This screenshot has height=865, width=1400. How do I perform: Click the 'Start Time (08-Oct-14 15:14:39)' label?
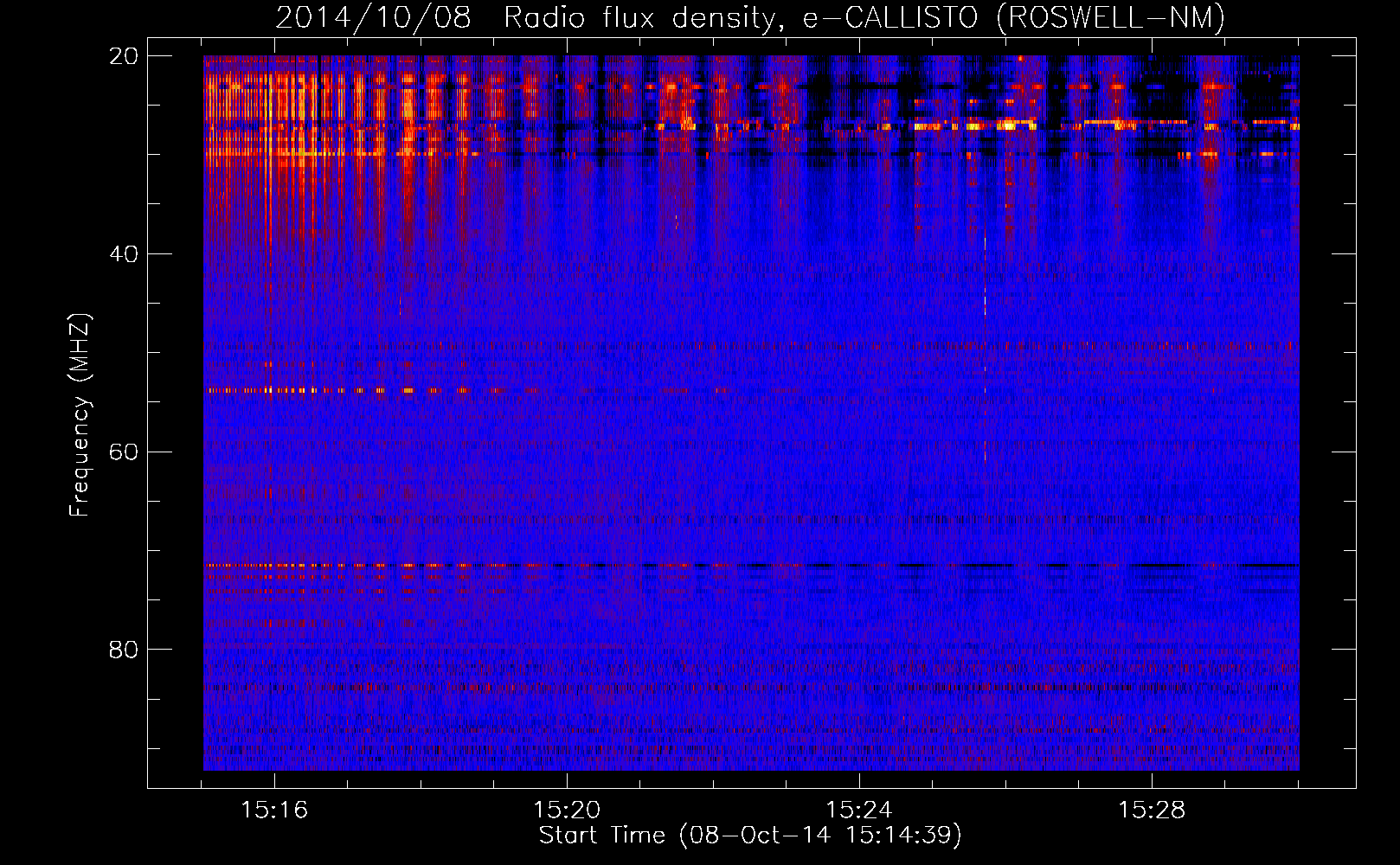pyautogui.click(x=750, y=836)
